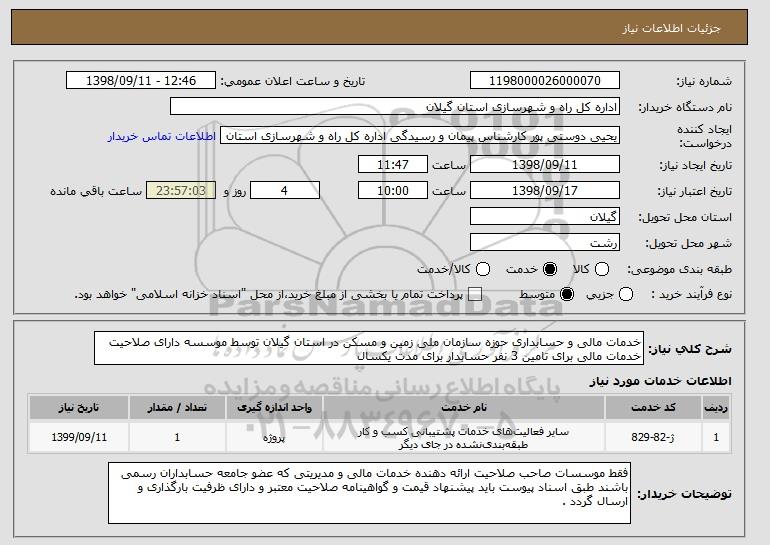Open the اطلاعات تماس خریدار link
This screenshot has height=545, width=770.
162,136
